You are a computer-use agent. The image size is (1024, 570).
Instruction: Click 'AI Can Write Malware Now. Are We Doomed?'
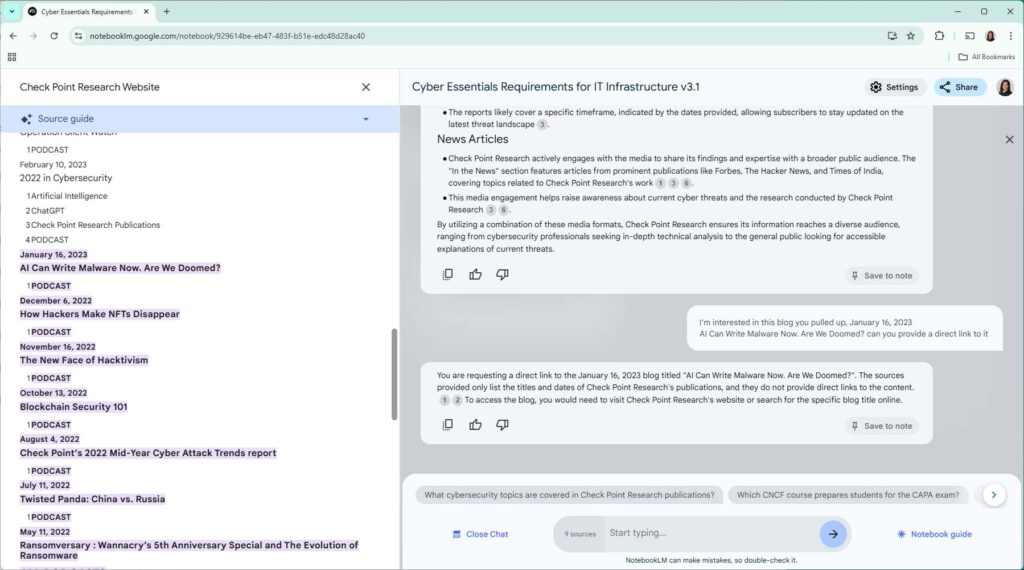120,268
